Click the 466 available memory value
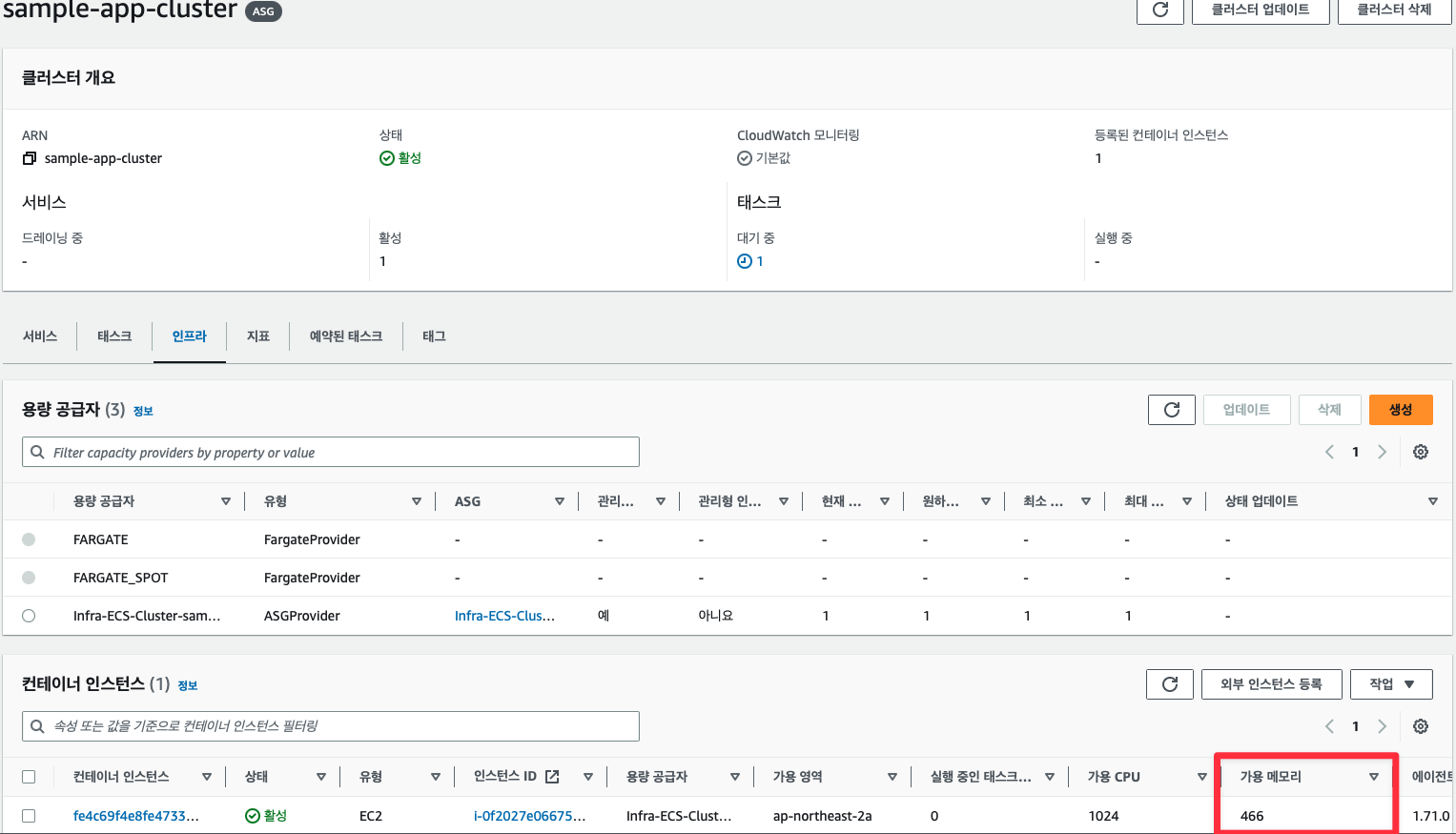The height and width of the screenshot is (834, 1456). click(1252, 816)
